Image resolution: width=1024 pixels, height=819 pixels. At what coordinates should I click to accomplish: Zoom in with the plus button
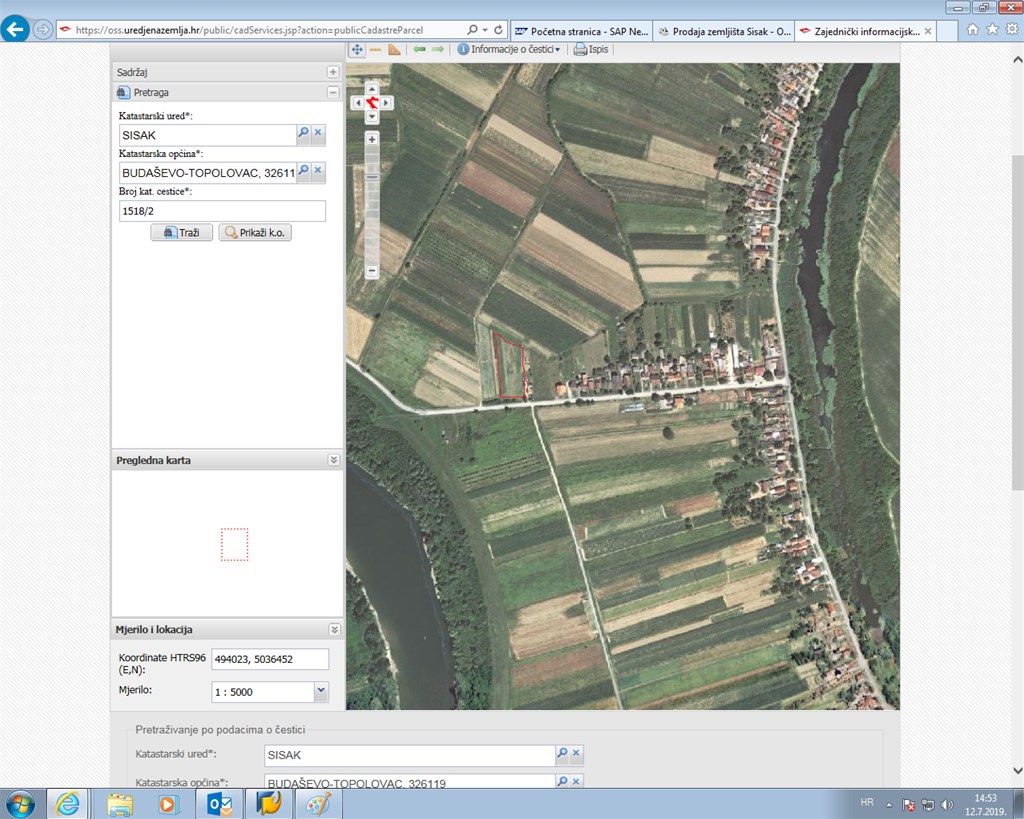(x=372, y=139)
